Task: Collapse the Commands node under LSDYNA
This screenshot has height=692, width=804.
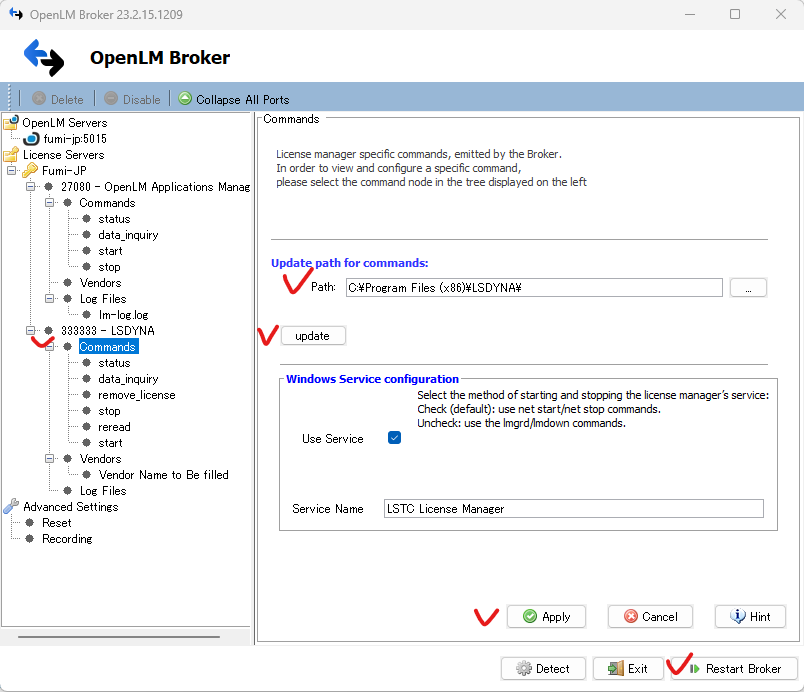Action: (x=49, y=346)
